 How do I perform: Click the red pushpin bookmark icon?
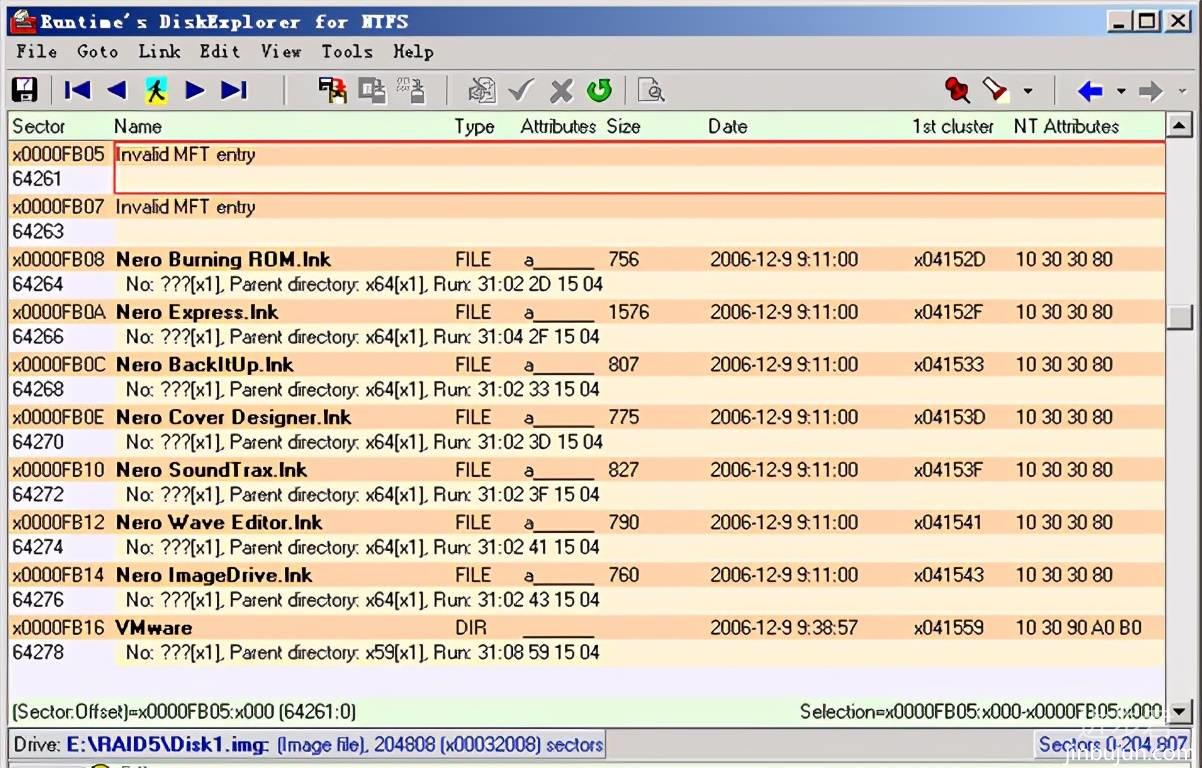[x=957, y=90]
